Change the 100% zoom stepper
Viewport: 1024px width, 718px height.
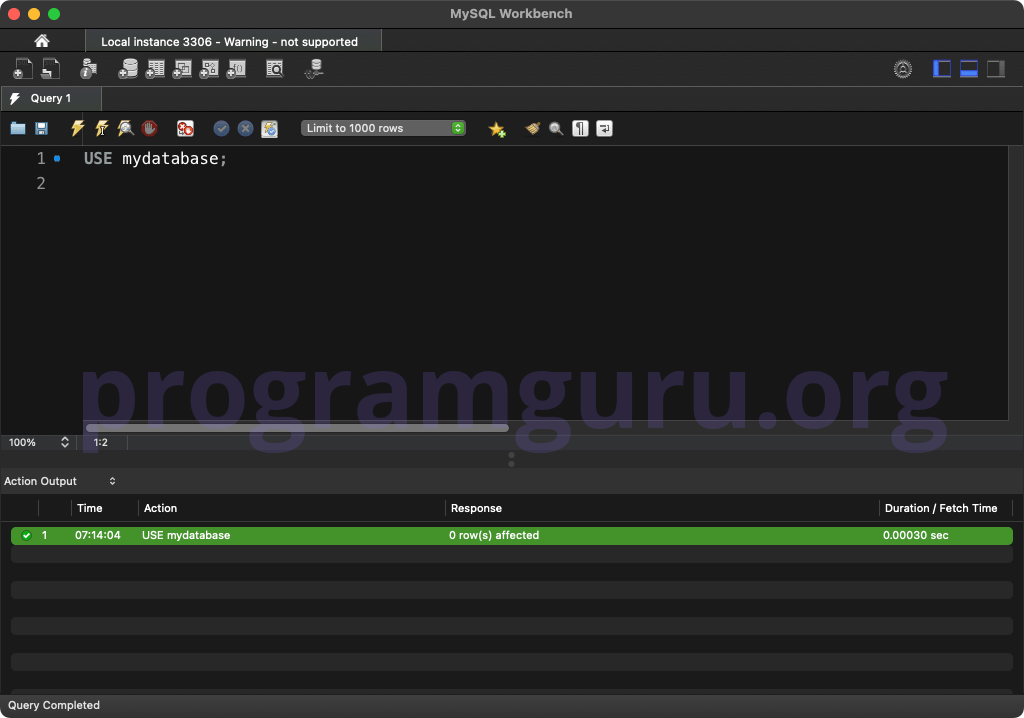pos(65,442)
